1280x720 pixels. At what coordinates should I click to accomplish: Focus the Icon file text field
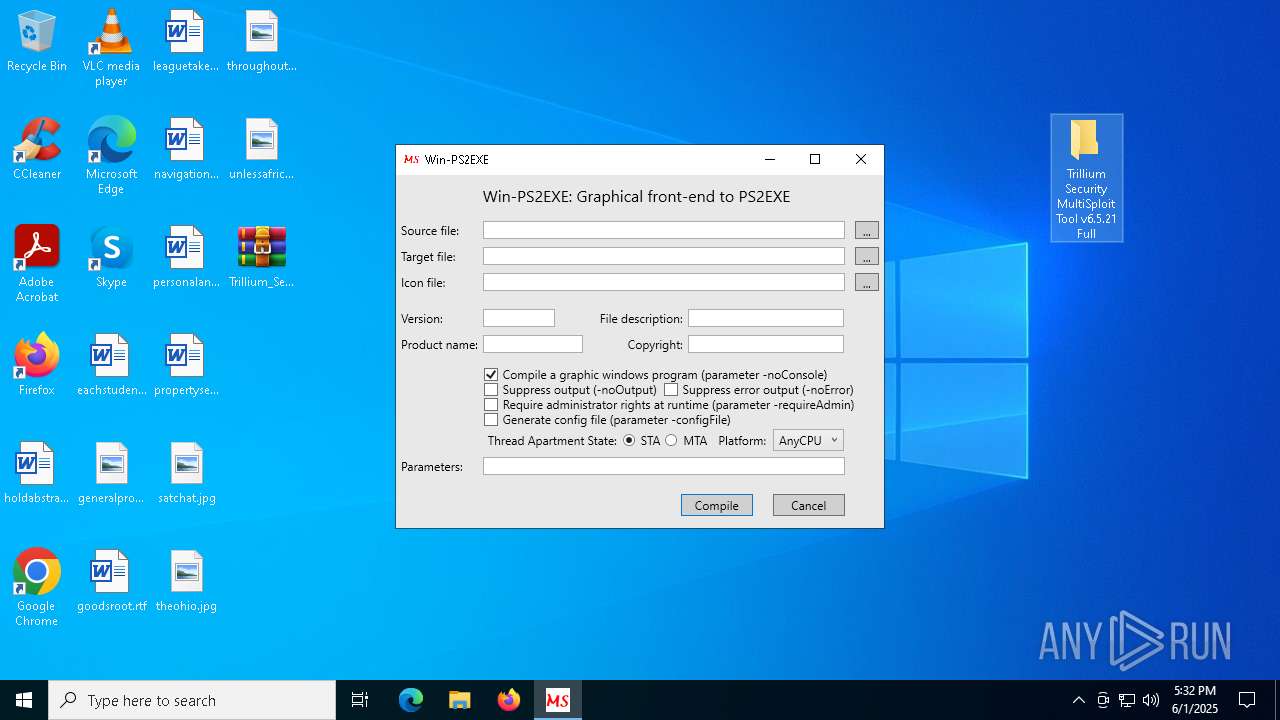point(664,282)
